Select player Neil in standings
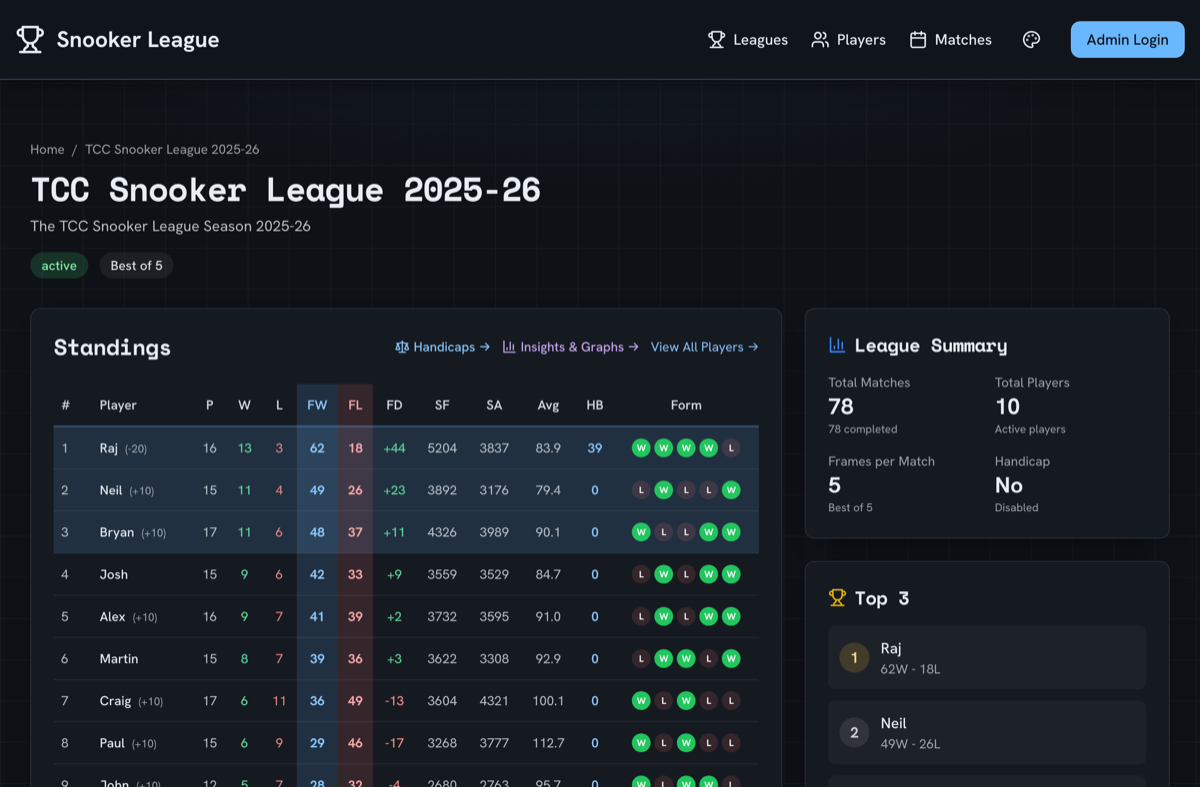This screenshot has height=787, width=1200. pyautogui.click(x=111, y=490)
